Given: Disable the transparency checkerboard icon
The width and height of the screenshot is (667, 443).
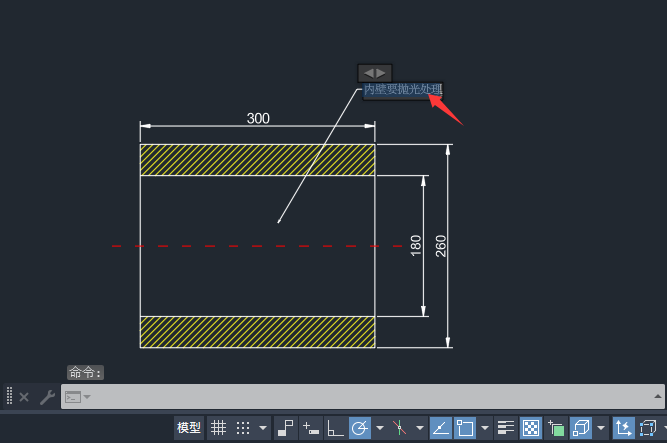Looking at the screenshot, I should [x=531, y=428].
